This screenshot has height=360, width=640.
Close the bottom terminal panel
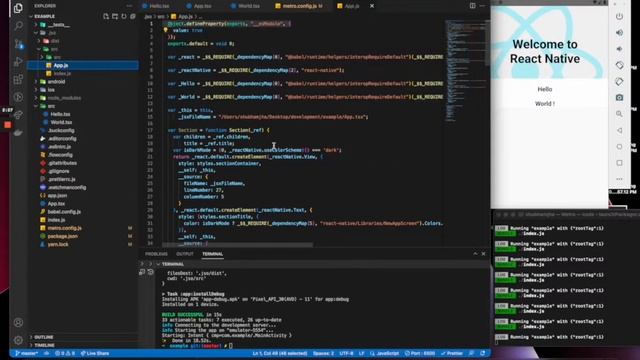click(x=483, y=254)
